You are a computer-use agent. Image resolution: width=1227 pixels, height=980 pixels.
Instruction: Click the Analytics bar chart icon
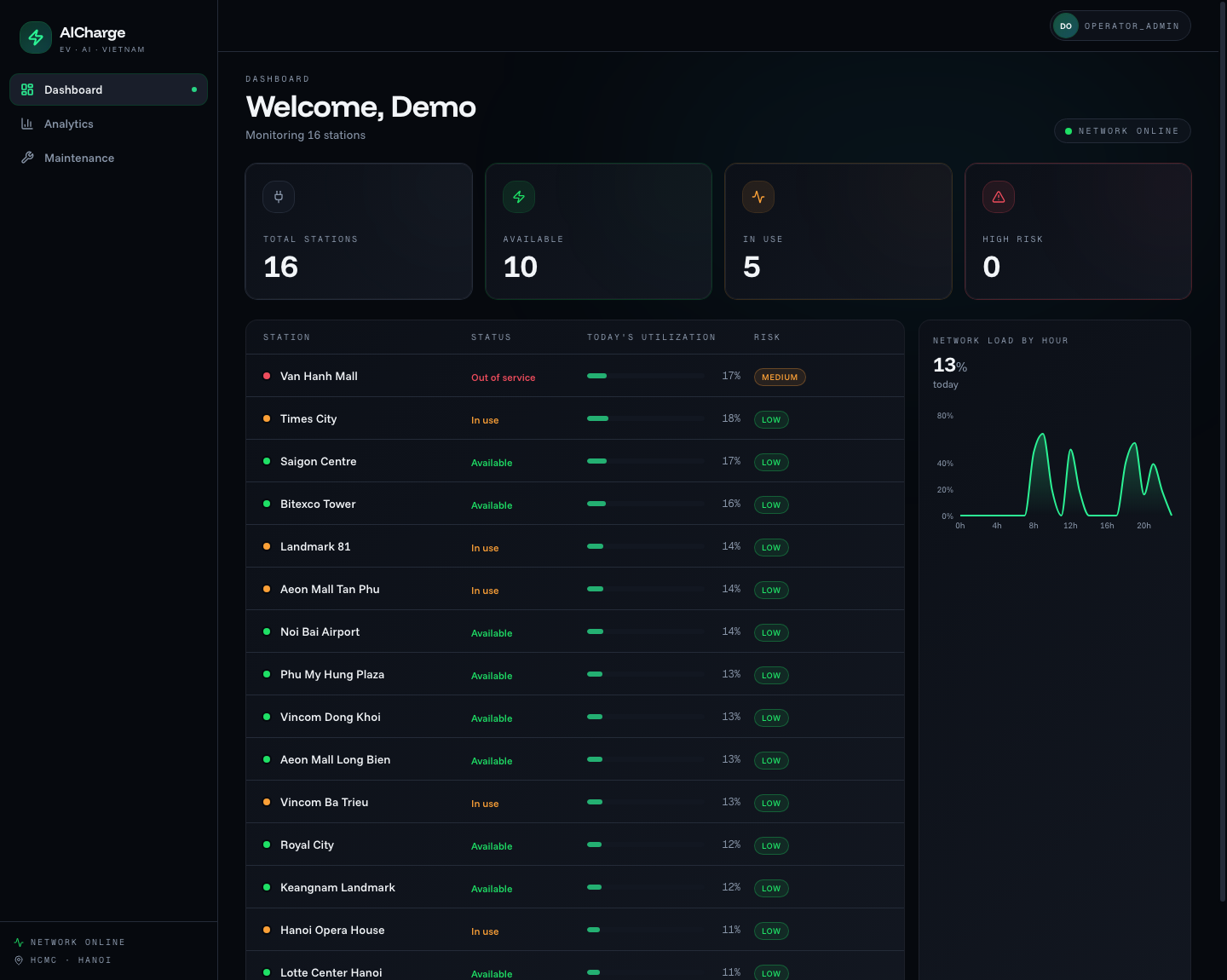[27, 124]
